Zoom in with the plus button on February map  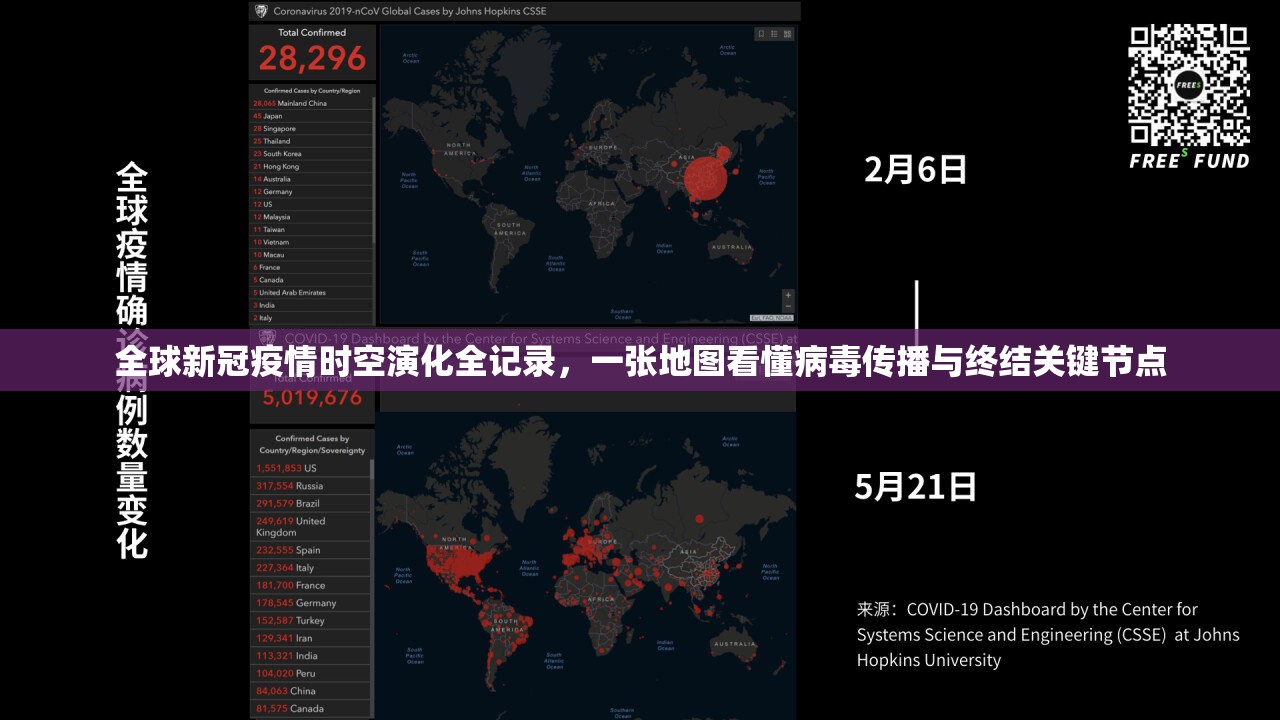coord(788,295)
